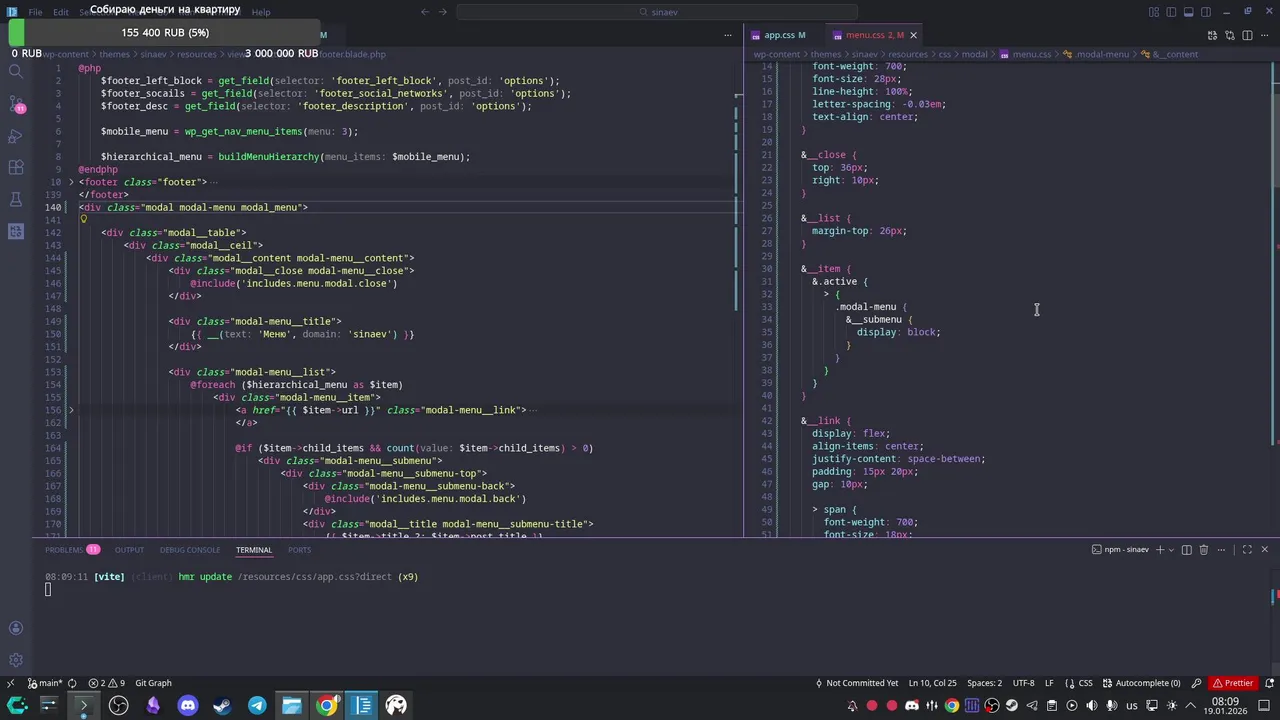Image resolution: width=1280 pixels, height=720 pixels.
Task: Open errors and warnings count in the status bar
Action: [x=107, y=683]
